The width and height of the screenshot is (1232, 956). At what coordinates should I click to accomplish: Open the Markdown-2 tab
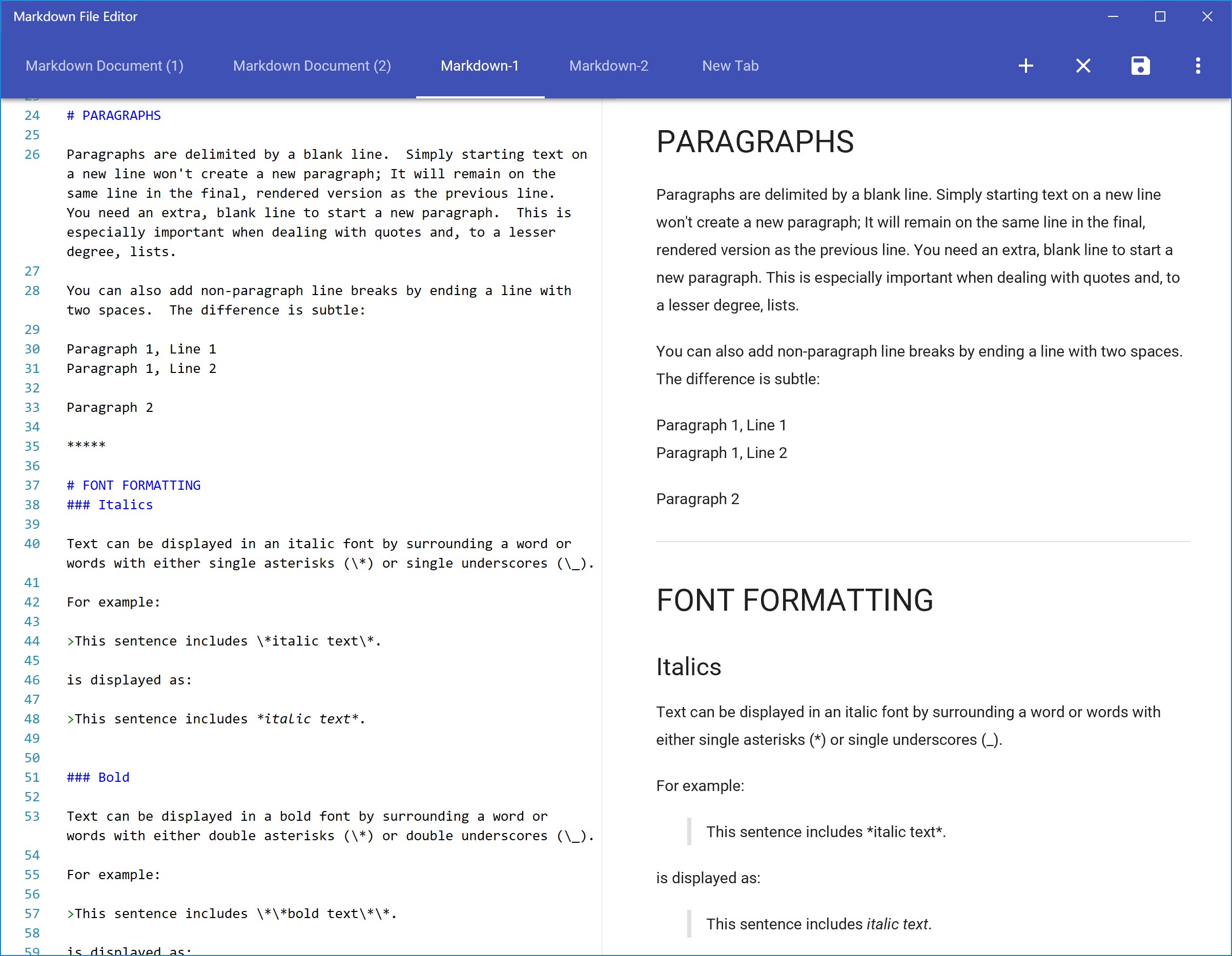click(x=609, y=66)
